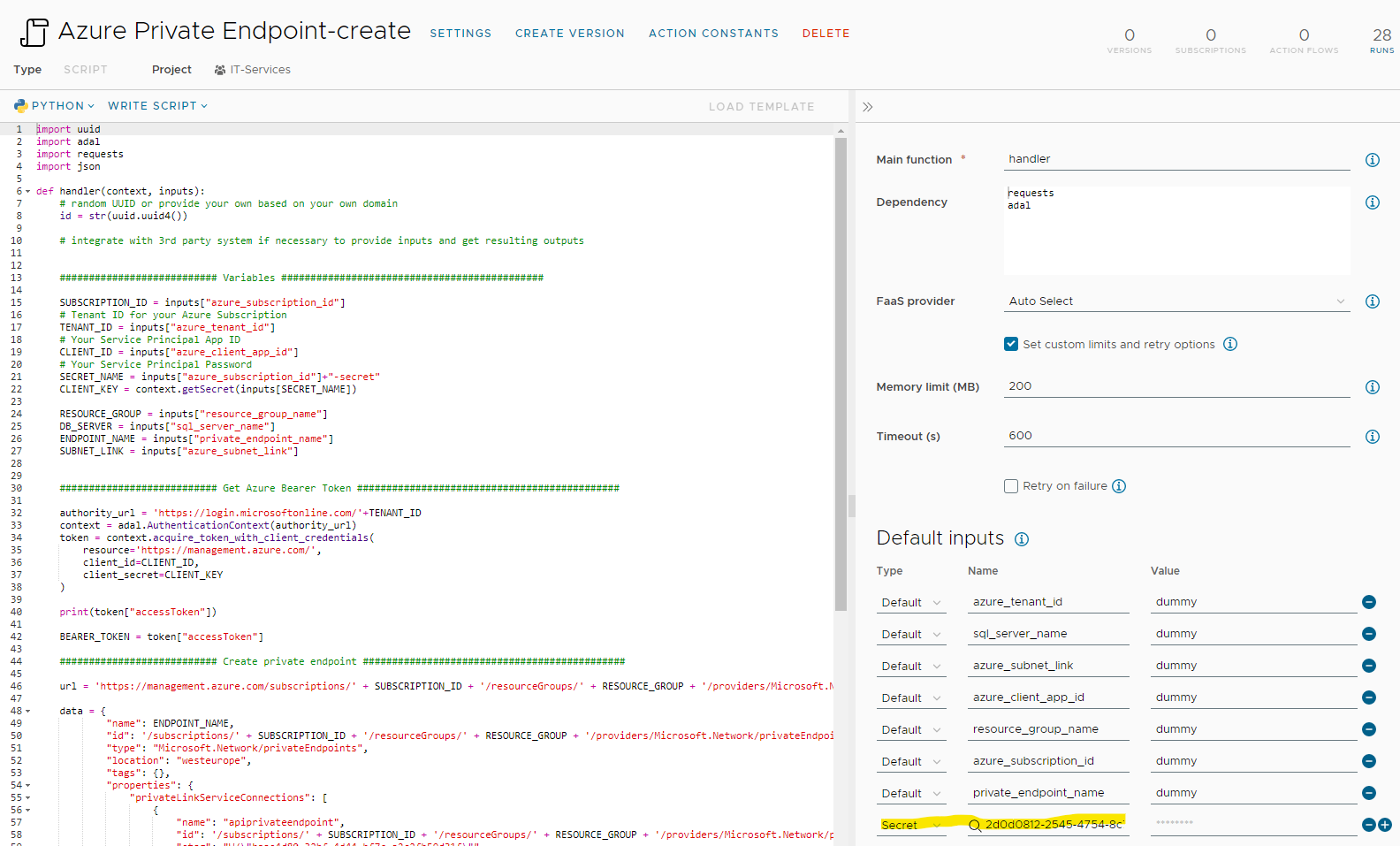This screenshot has height=846, width=1400.
Task: Show info next to Default inputs heading
Action: coord(1021,539)
